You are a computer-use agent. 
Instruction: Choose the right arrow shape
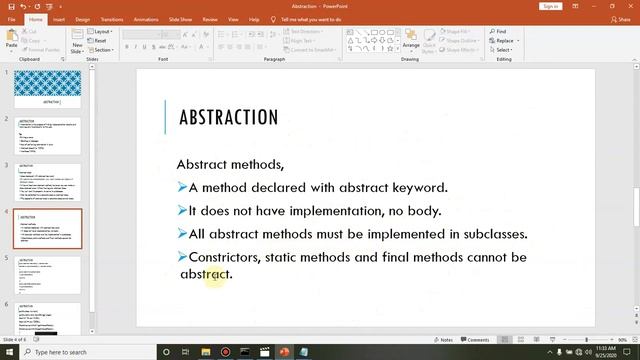pyautogui.click(x=374, y=40)
